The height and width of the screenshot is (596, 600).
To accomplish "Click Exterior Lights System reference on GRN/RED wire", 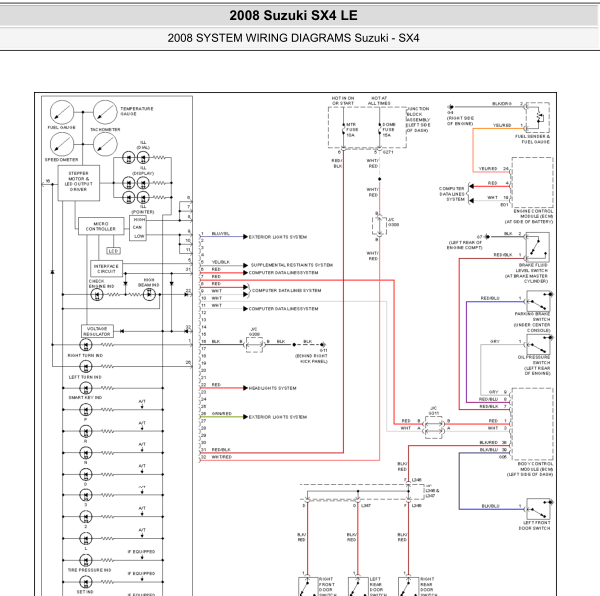I will coord(278,417).
